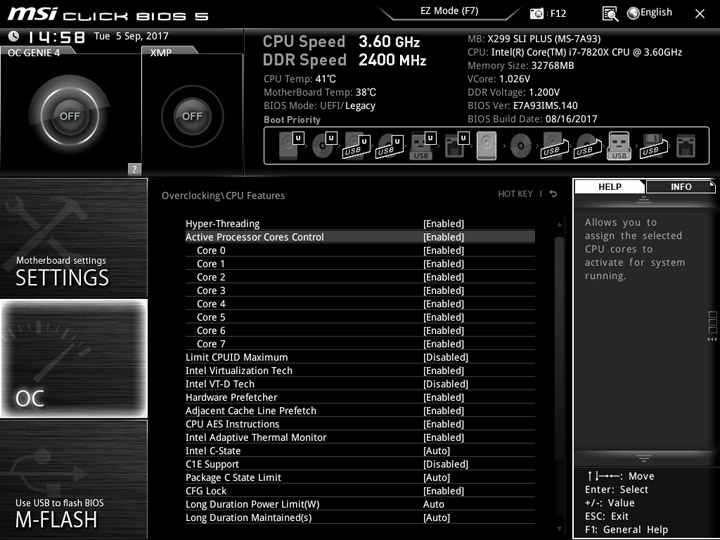
Task: Select the legacy hard disk boot icon
Action: click(487, 146)
